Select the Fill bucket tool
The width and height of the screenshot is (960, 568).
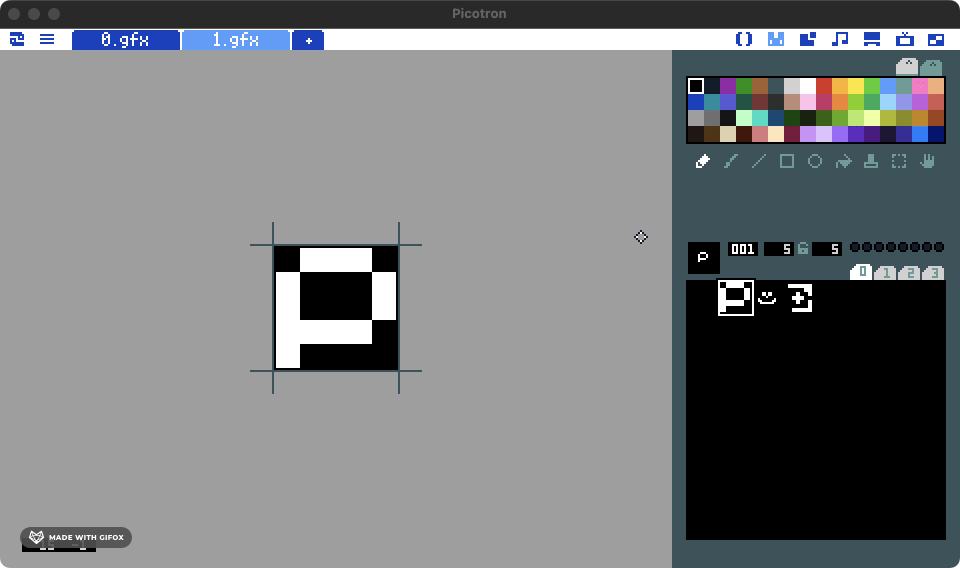click(843, 161)
